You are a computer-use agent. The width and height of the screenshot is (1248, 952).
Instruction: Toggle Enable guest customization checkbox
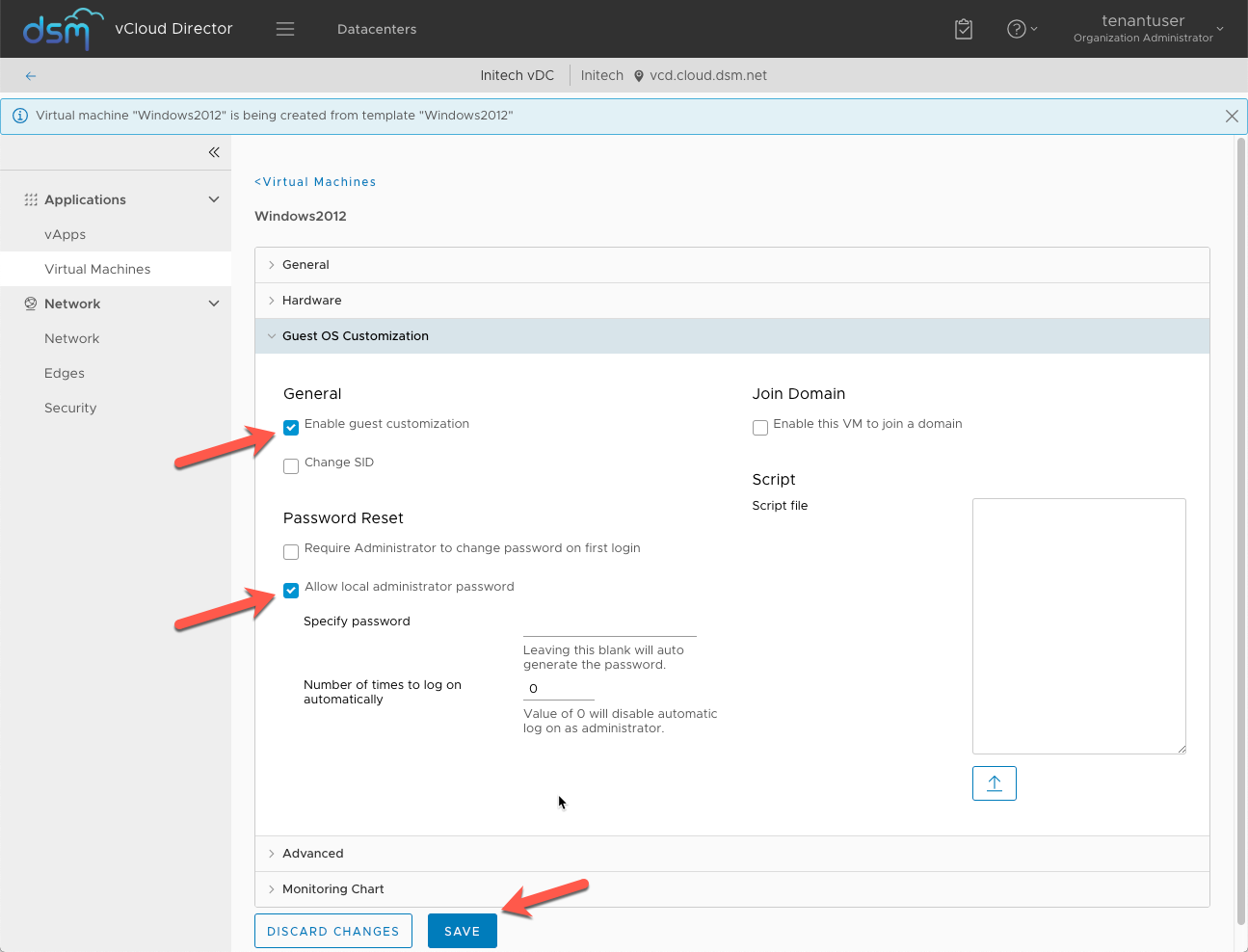[x=291, y=428]
